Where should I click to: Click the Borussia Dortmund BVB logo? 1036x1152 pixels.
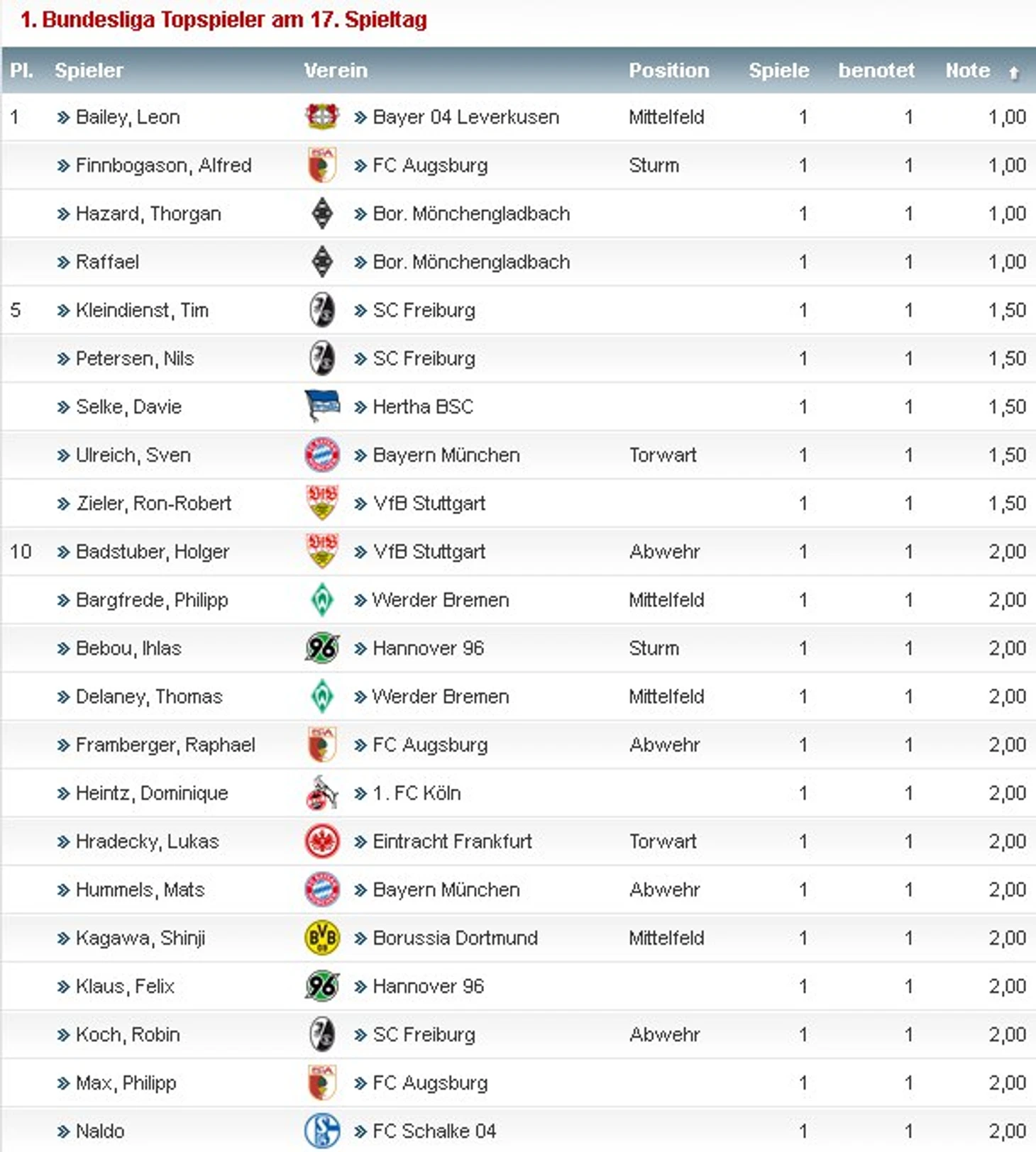tap(321, 937)
